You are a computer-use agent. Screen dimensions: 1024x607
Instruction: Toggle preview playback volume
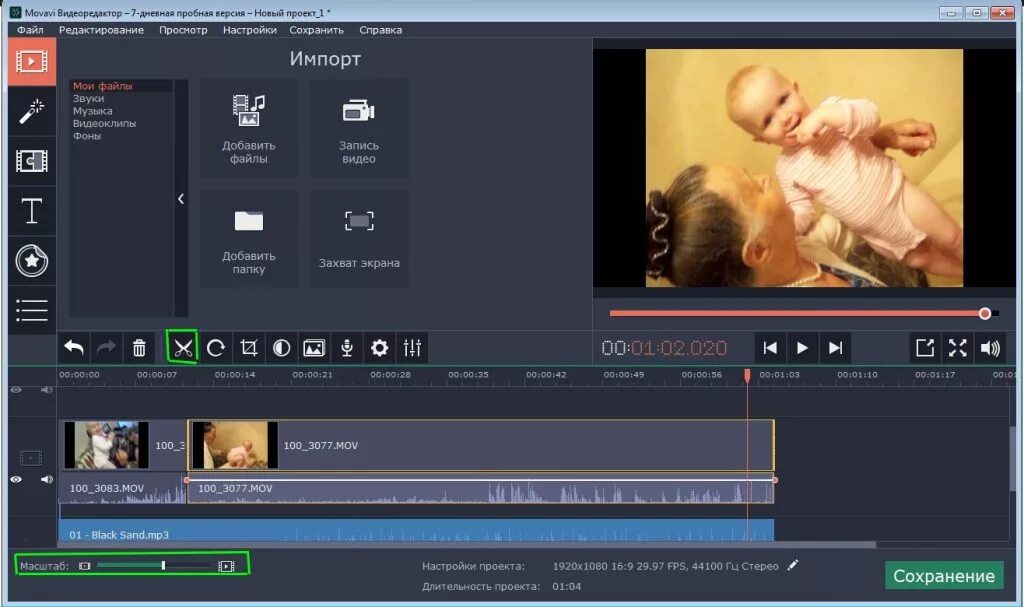(991, 347)
